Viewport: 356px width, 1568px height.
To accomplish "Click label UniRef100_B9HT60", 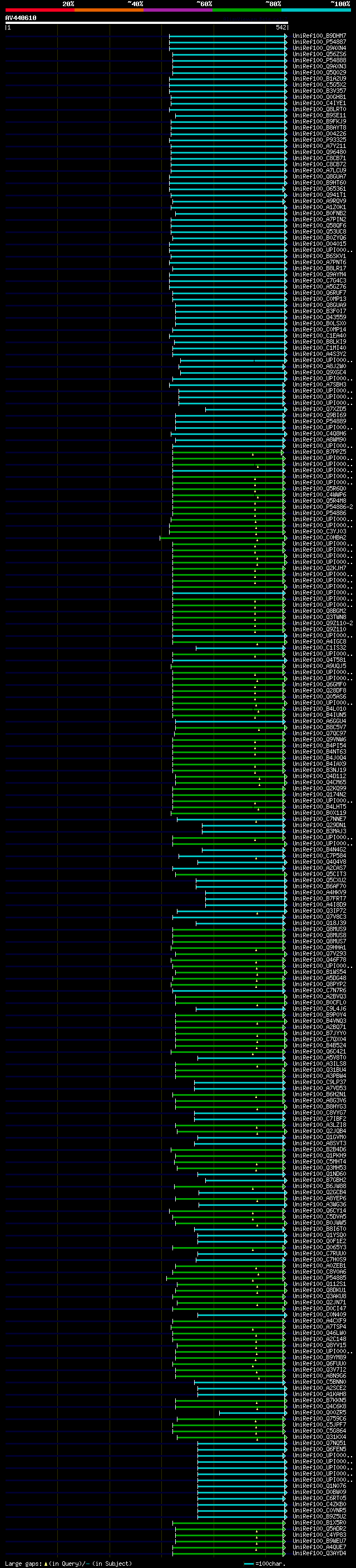I will (319, 182).
